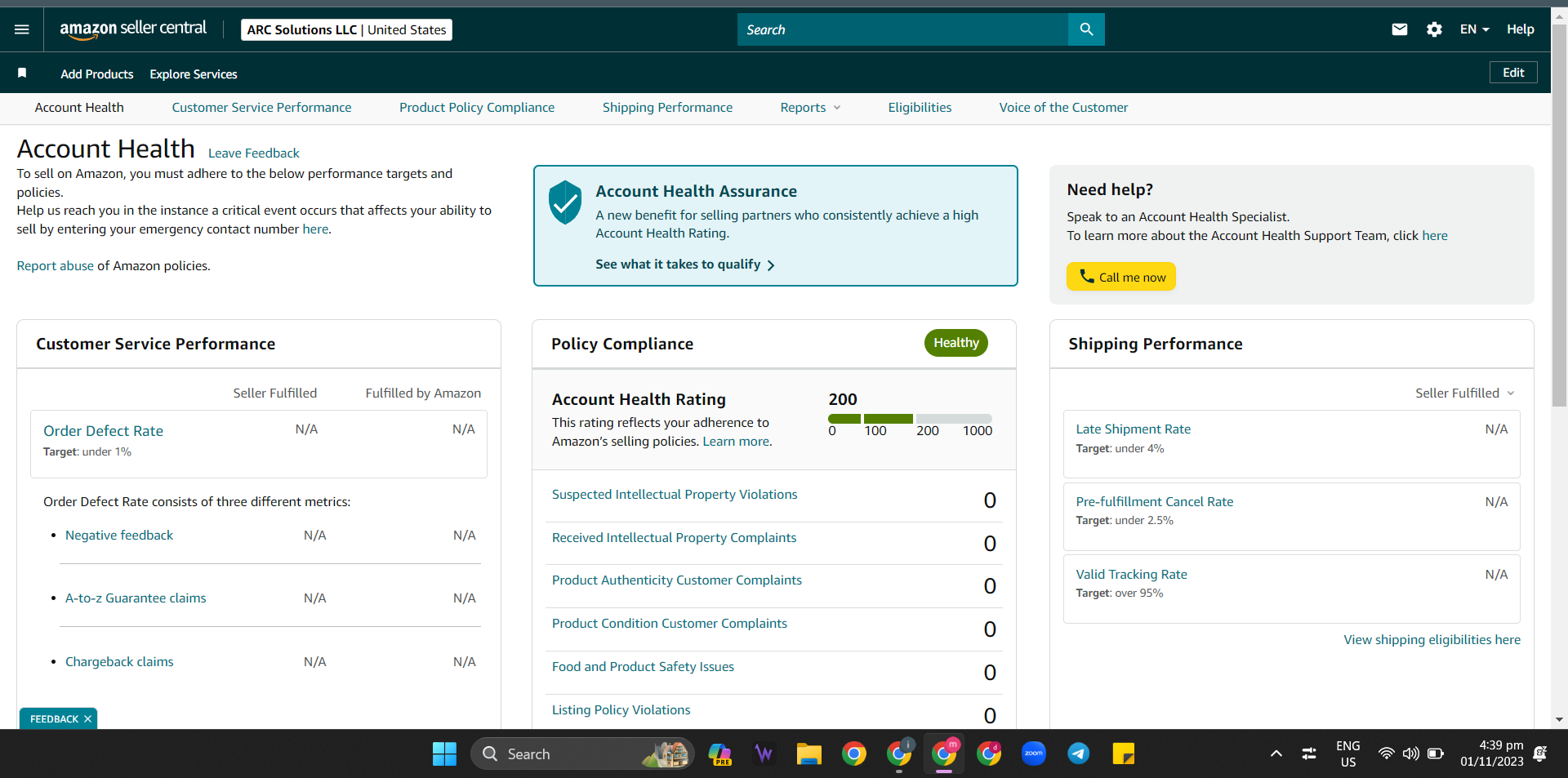The width and height of the screenshot is (1568, 778).
Task: Open the notifications bell in the tray
Action: tap(1540, 754)
